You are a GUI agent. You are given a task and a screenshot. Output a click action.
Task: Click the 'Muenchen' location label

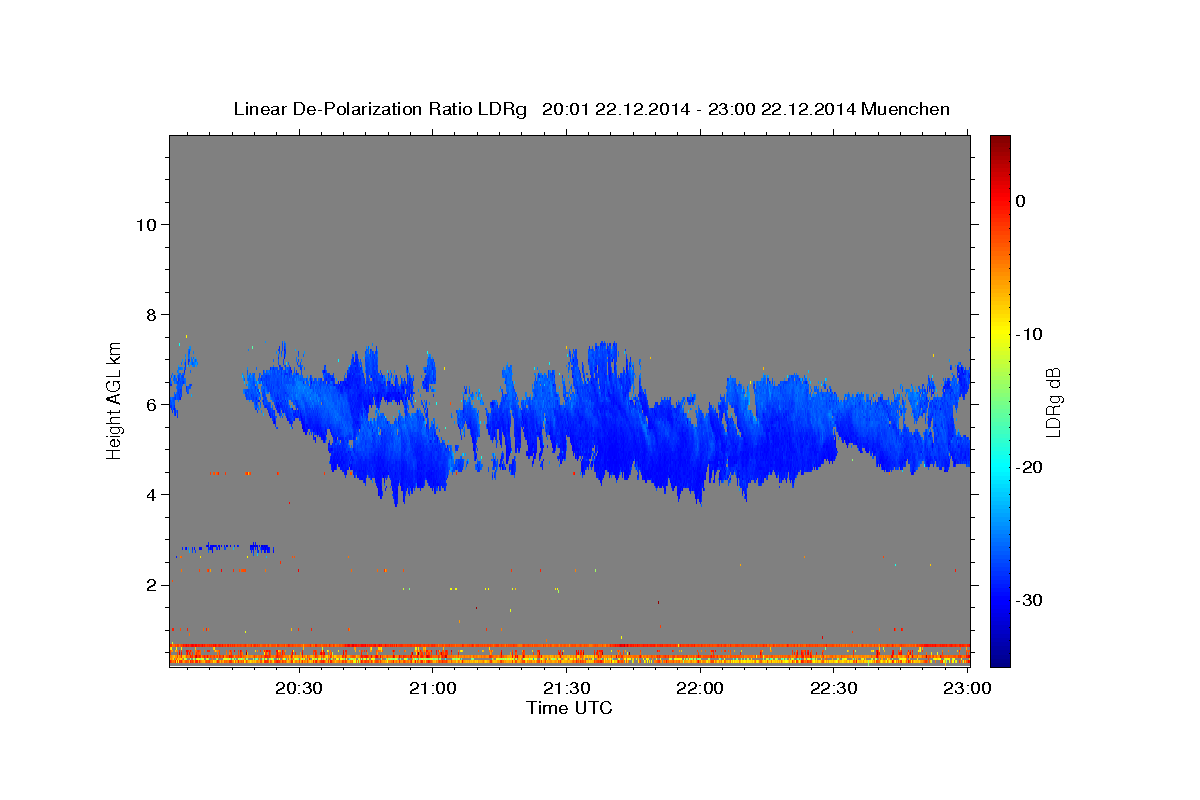coord(906,109)
